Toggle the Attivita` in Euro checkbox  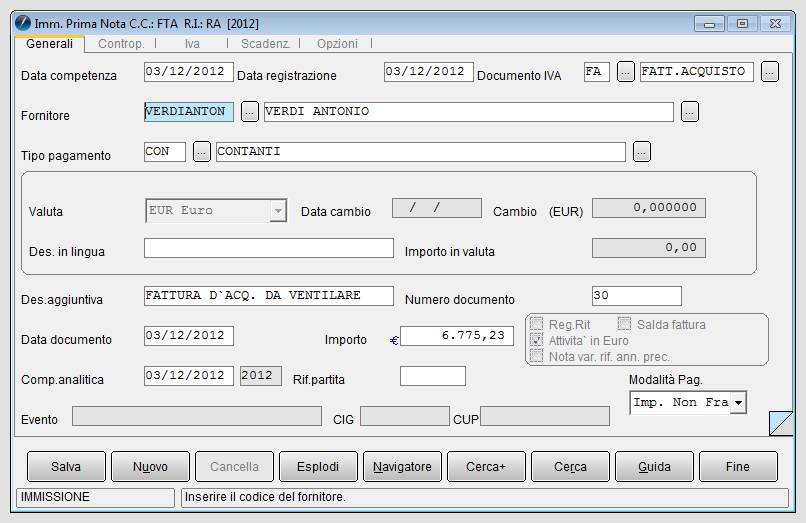click(536, 340)
